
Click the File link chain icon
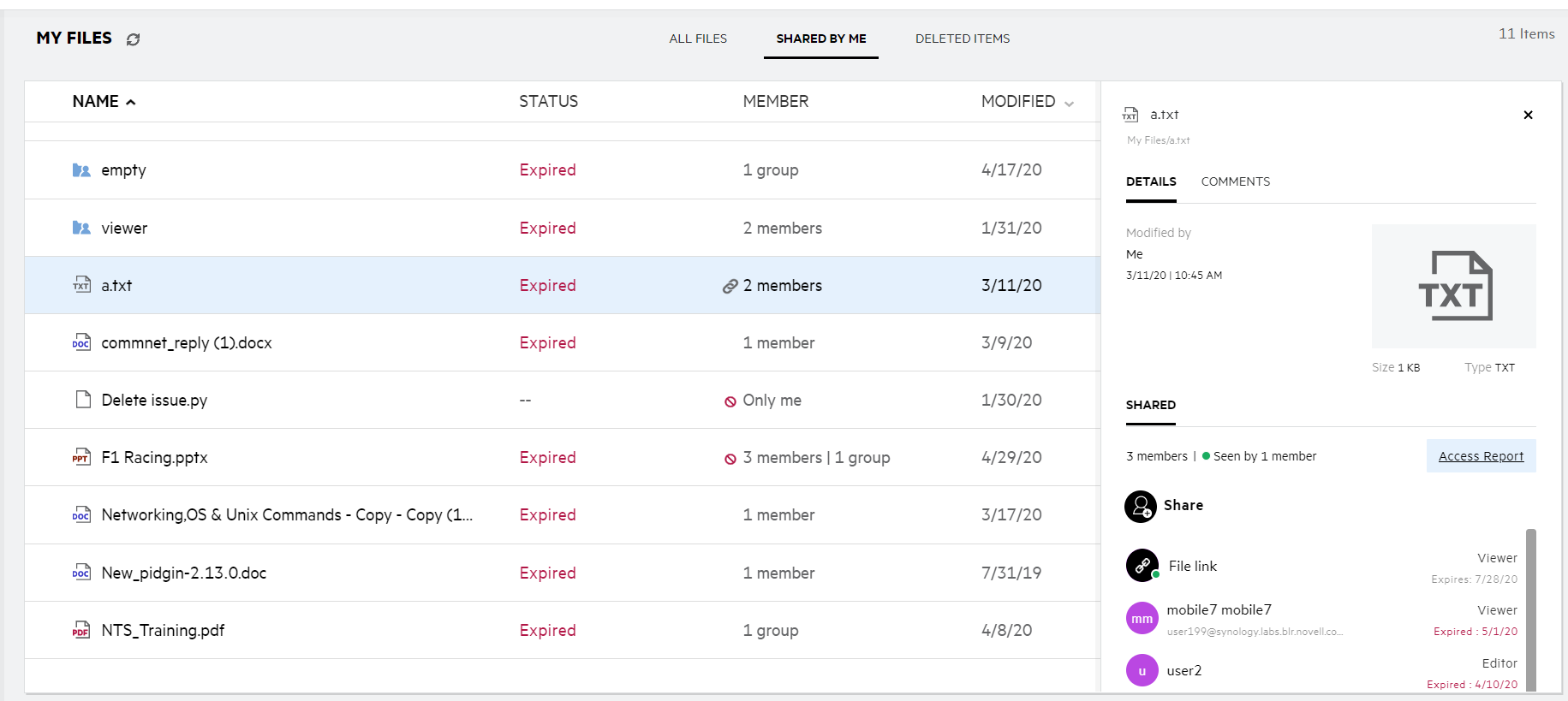click(1142, 566)
